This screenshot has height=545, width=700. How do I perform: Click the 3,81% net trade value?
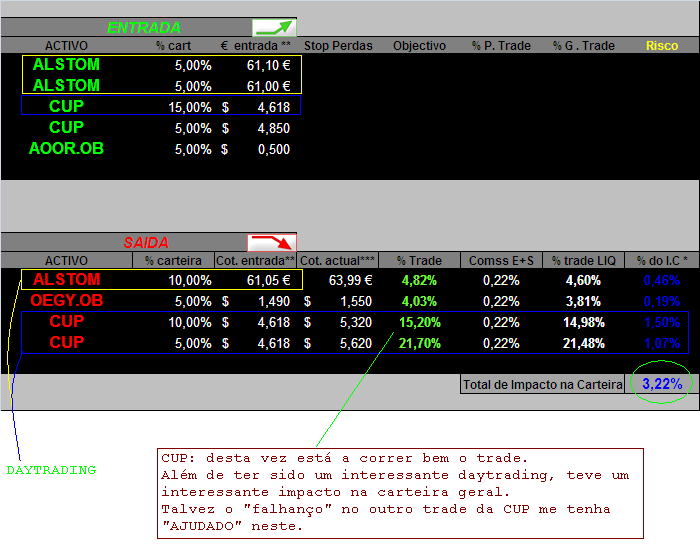[583, 301]
